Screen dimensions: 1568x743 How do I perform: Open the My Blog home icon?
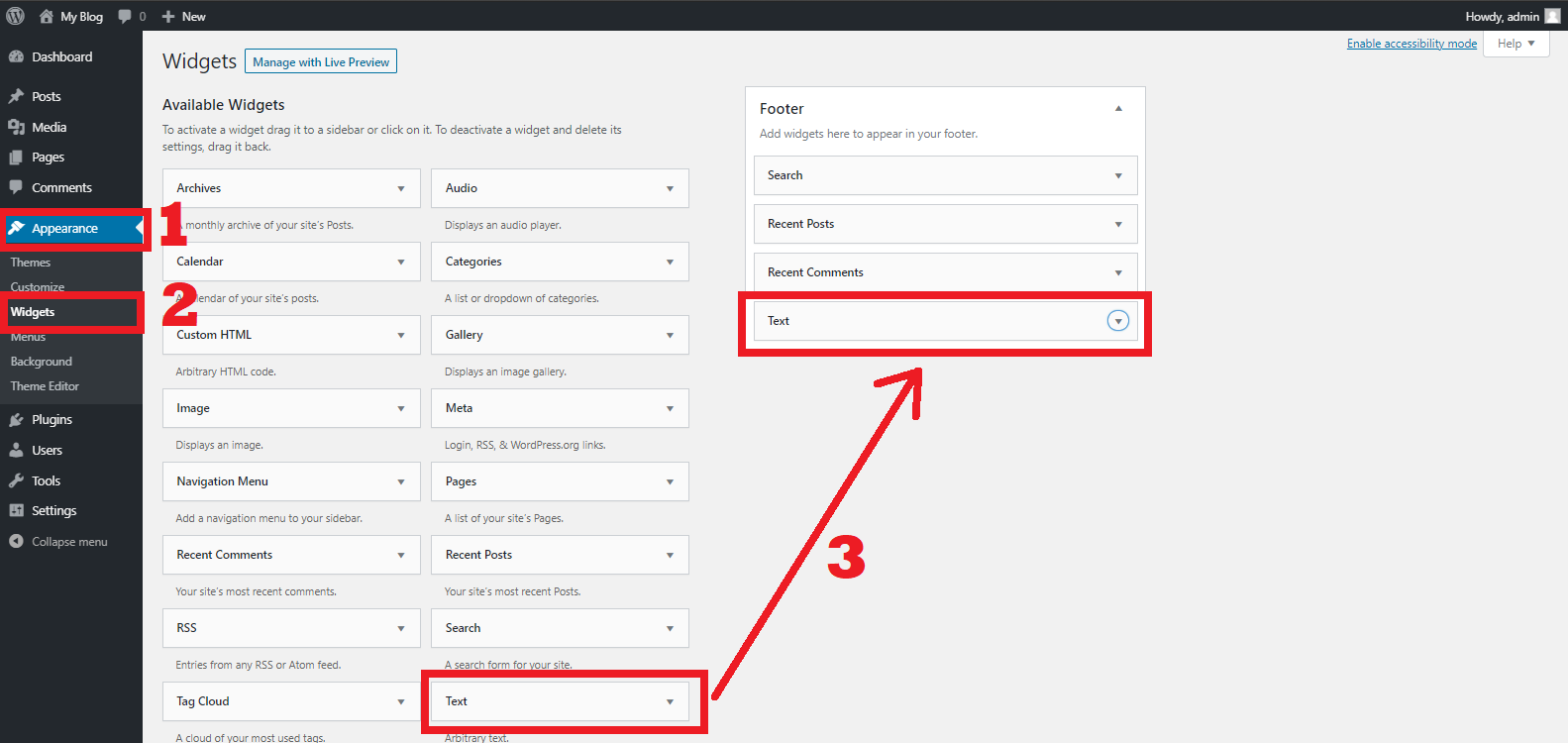point(46,16)
